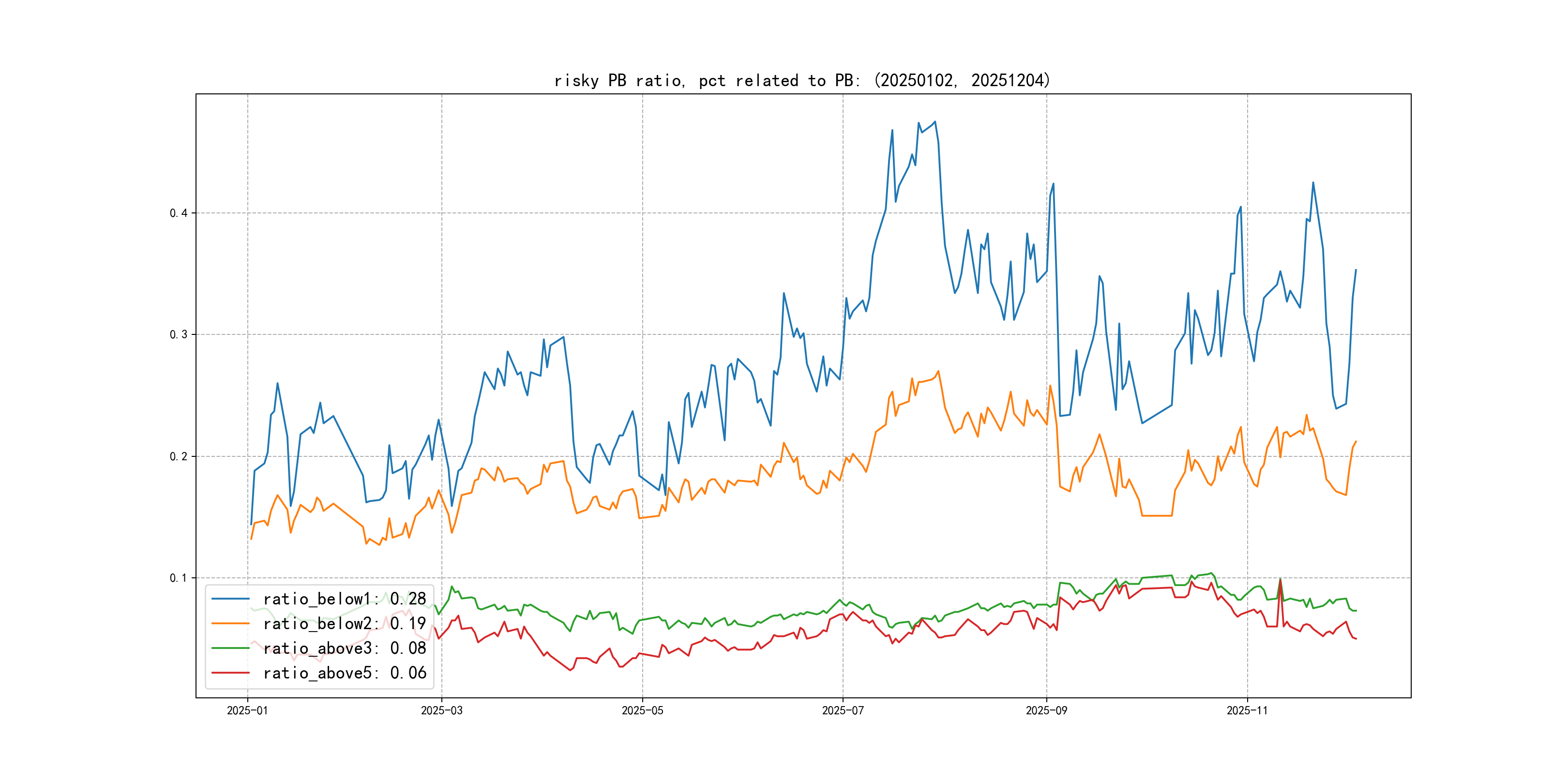Image resolution: width=1568 pixels, height=784 pixels.
Task: Click the orange ratio_below2 legend line
Action: 230,623
